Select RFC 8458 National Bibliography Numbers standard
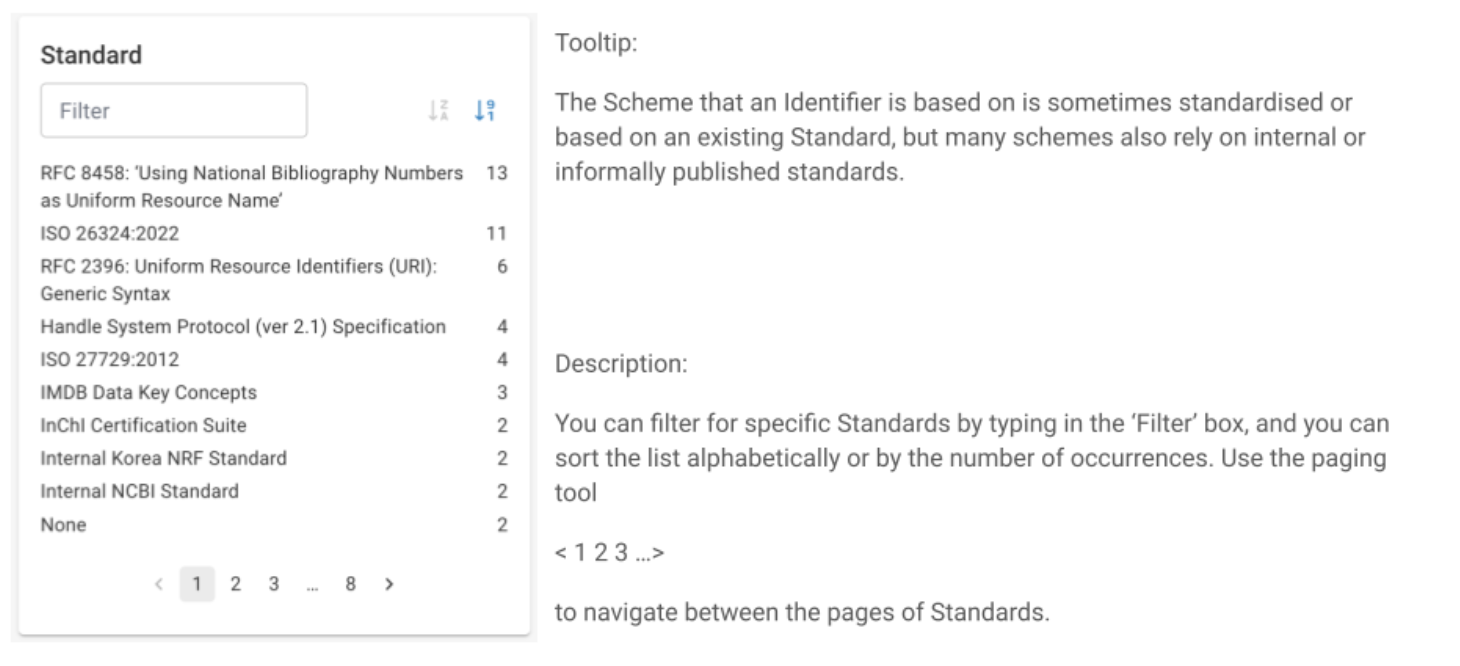Screen dimensions: 1460x666 (x=274, y=187)
